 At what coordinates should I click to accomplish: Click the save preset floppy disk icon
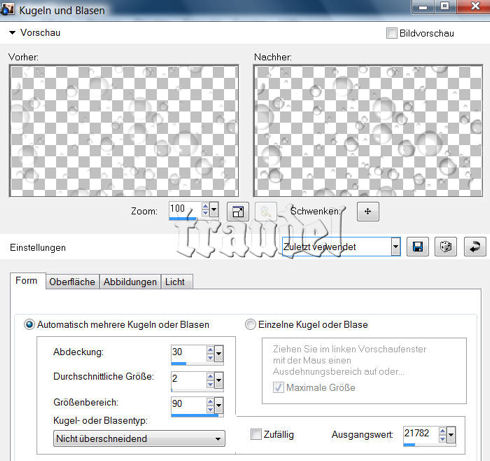417,247
